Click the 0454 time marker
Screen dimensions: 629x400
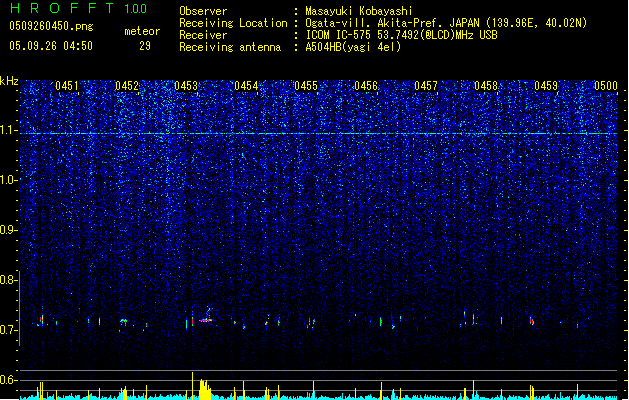pyautogui.click(x=246, y=86)
